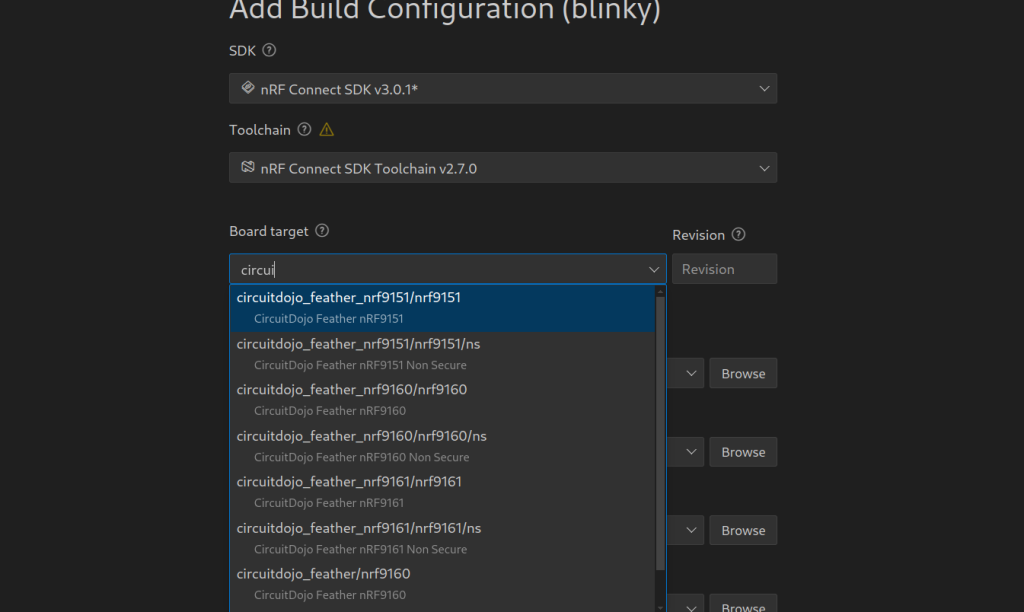Focus the Revision input field

pos(725,269)
